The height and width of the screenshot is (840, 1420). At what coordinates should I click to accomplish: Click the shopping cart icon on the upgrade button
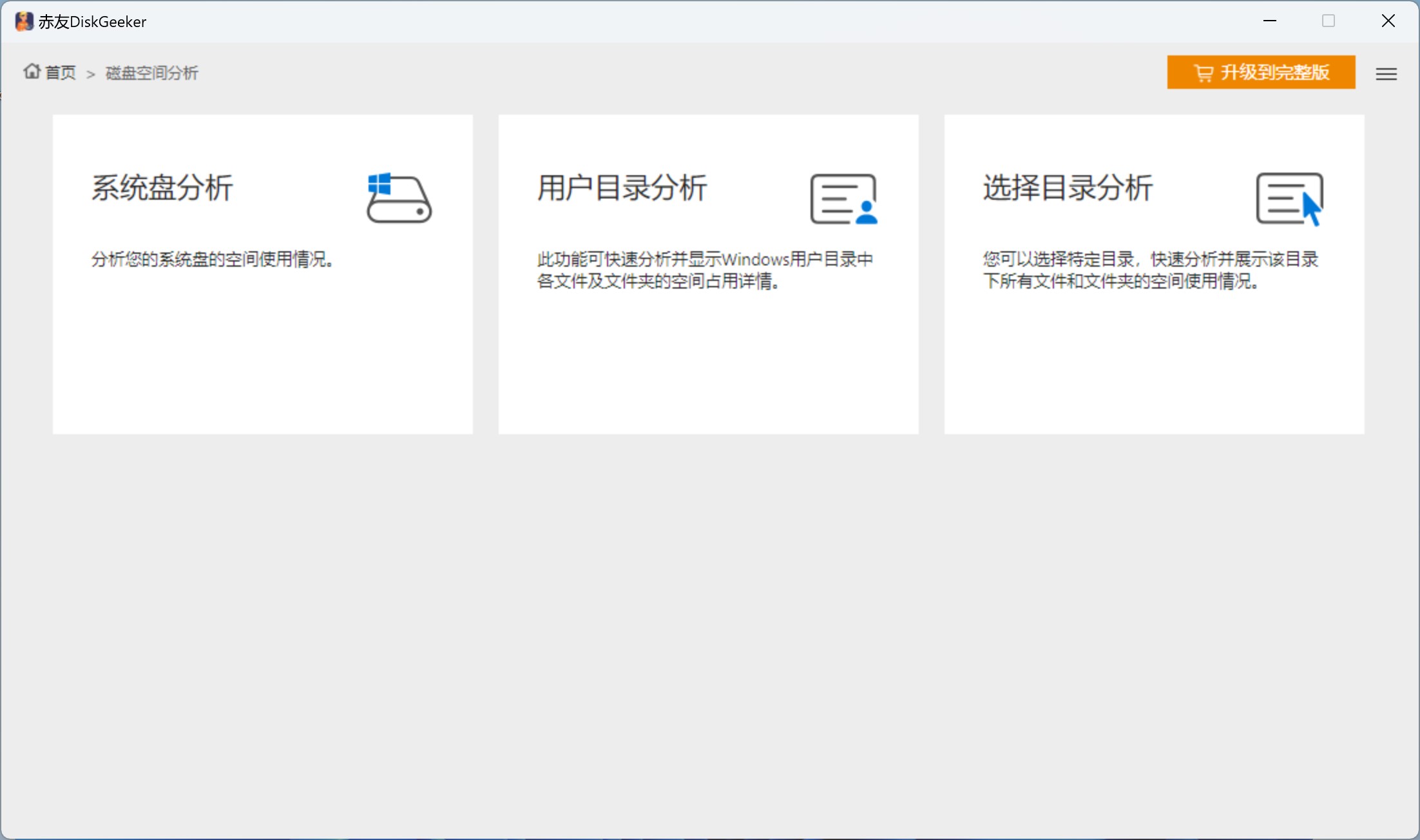[x=1203, y=73]
